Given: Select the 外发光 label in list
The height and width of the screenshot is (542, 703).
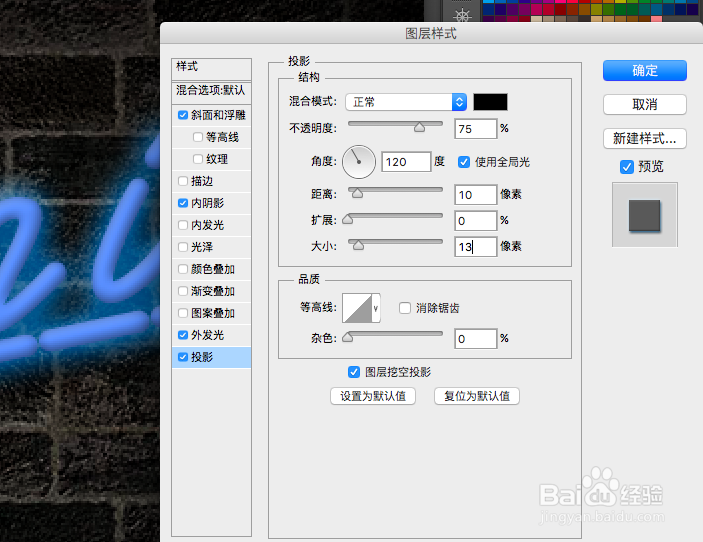Looking at the screenshot, I should 207,335.
